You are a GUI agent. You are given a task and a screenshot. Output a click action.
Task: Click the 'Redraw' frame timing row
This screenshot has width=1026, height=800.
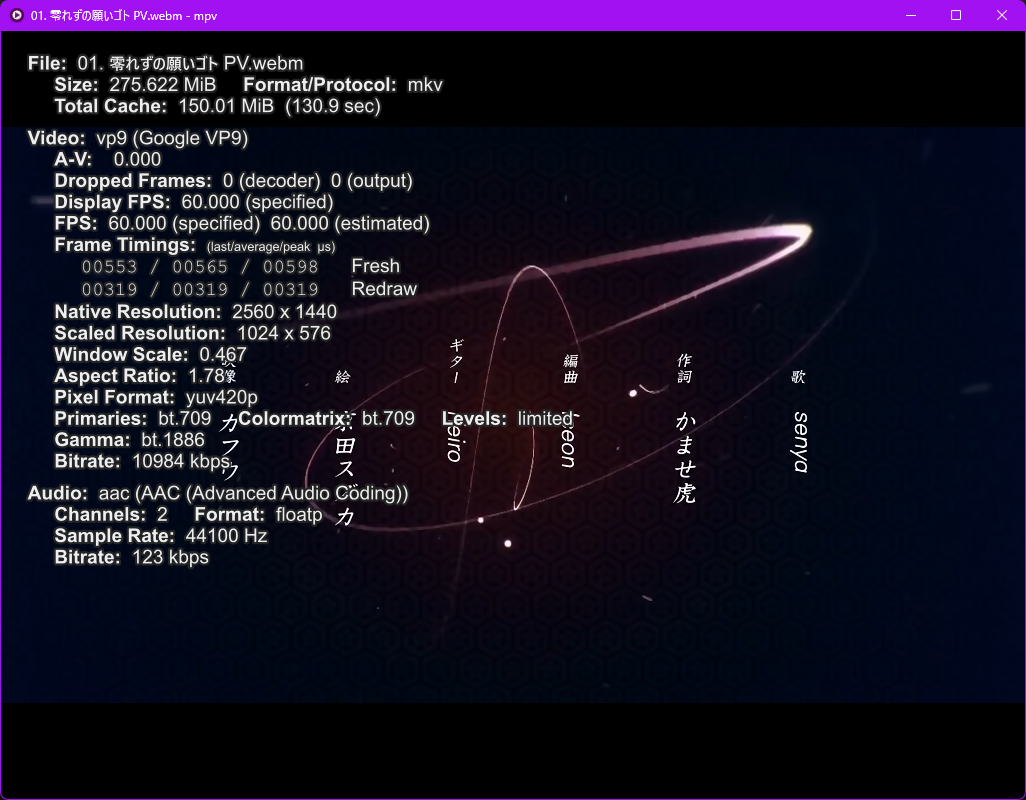tap(249, 289)
